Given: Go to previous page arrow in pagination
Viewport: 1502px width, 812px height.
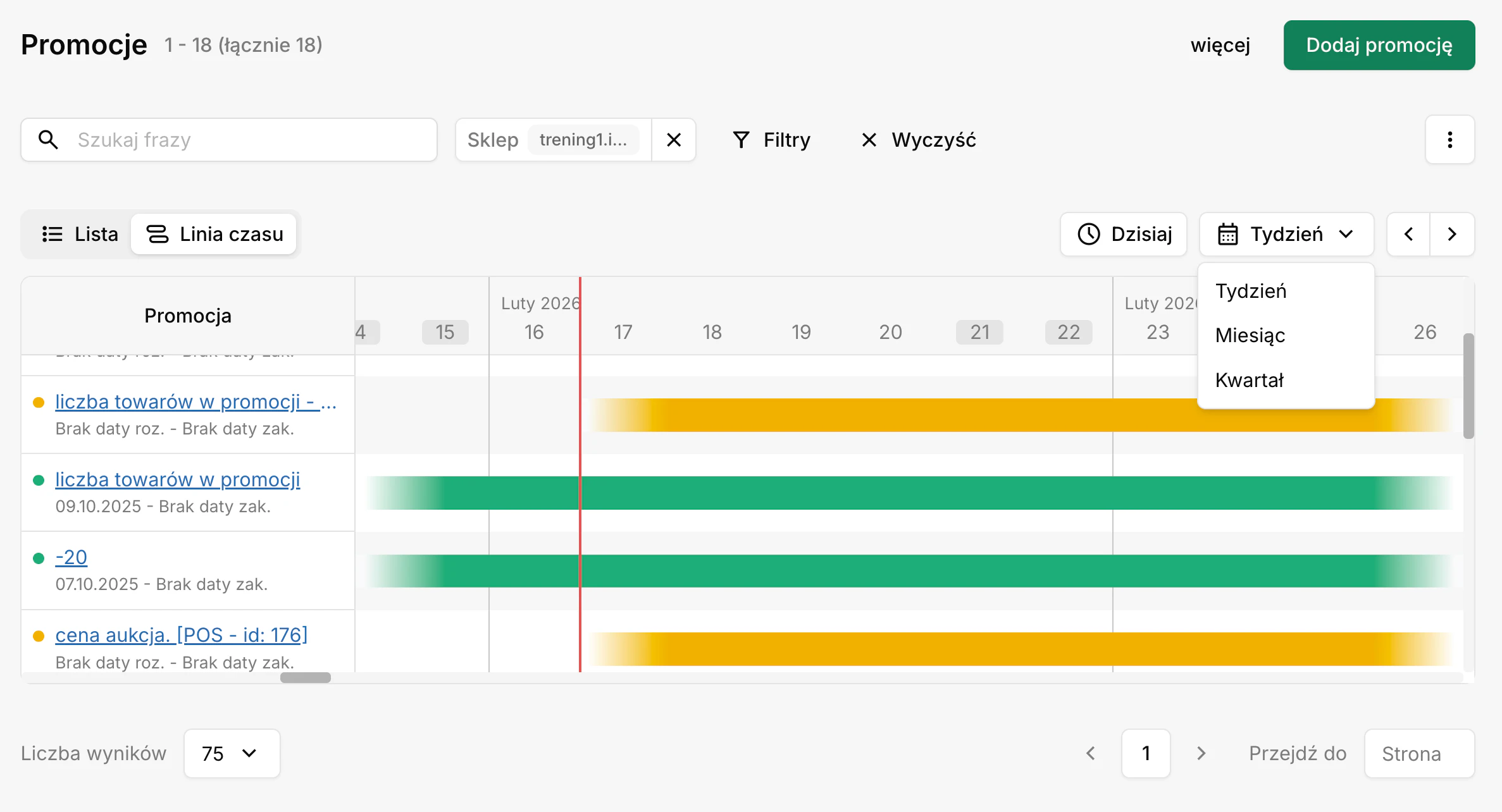Looking at the screenshot, I should [1091, 753].
